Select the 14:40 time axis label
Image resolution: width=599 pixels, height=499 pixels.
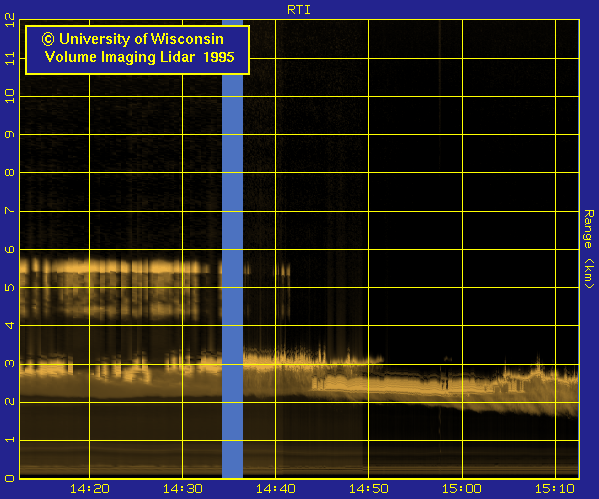pyautogui.click(x=275, y=489)
